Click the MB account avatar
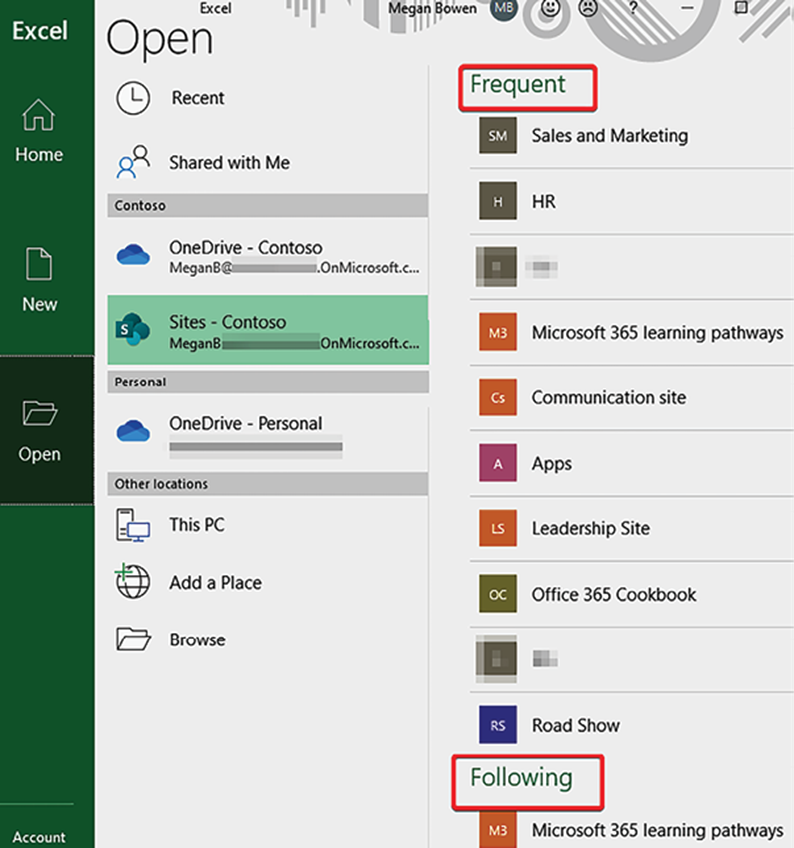This screenshot has width=794, height=848. pyautogui.click(x=504, y=8)
